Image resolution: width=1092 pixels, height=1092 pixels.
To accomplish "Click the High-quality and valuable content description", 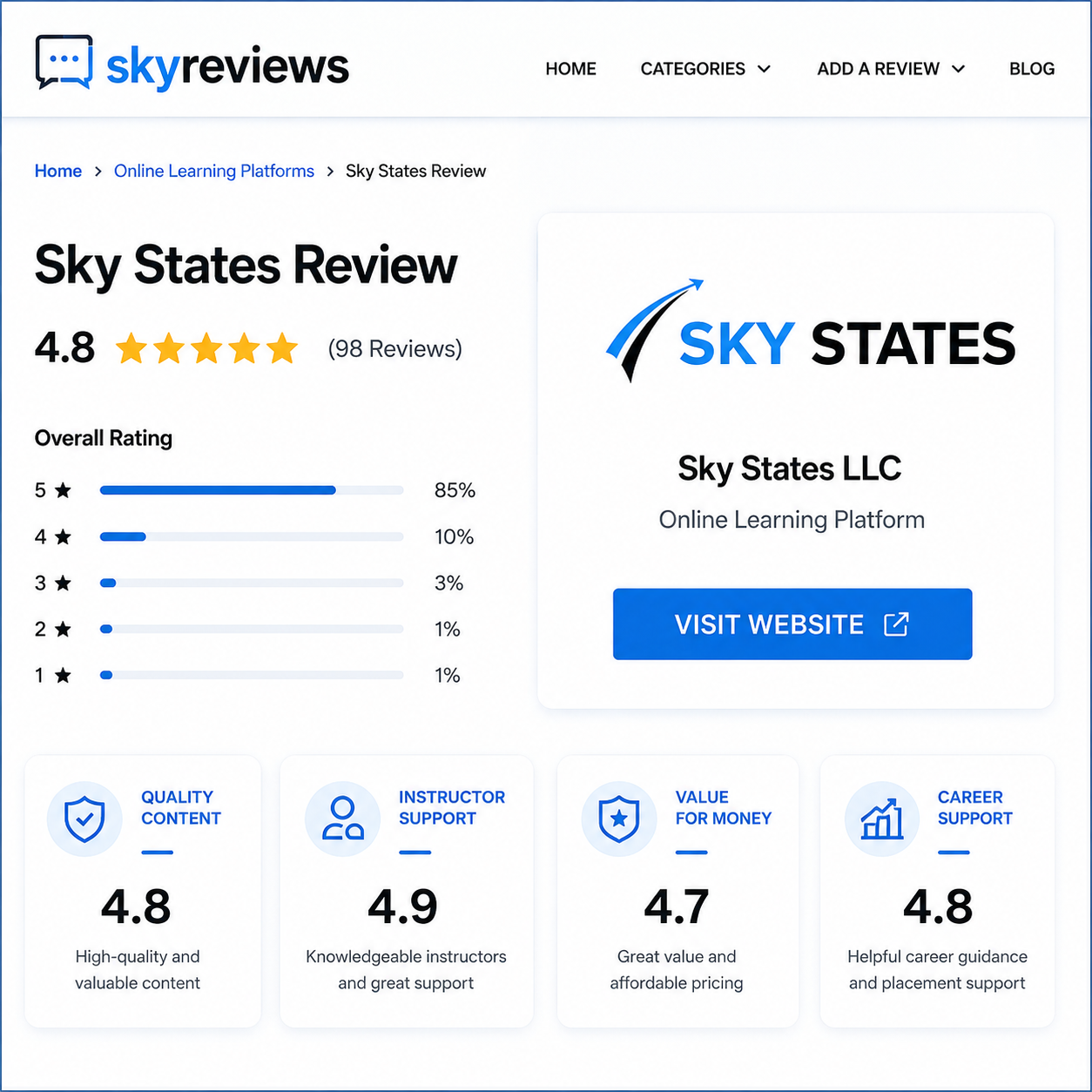I will [x=138, y=970].
